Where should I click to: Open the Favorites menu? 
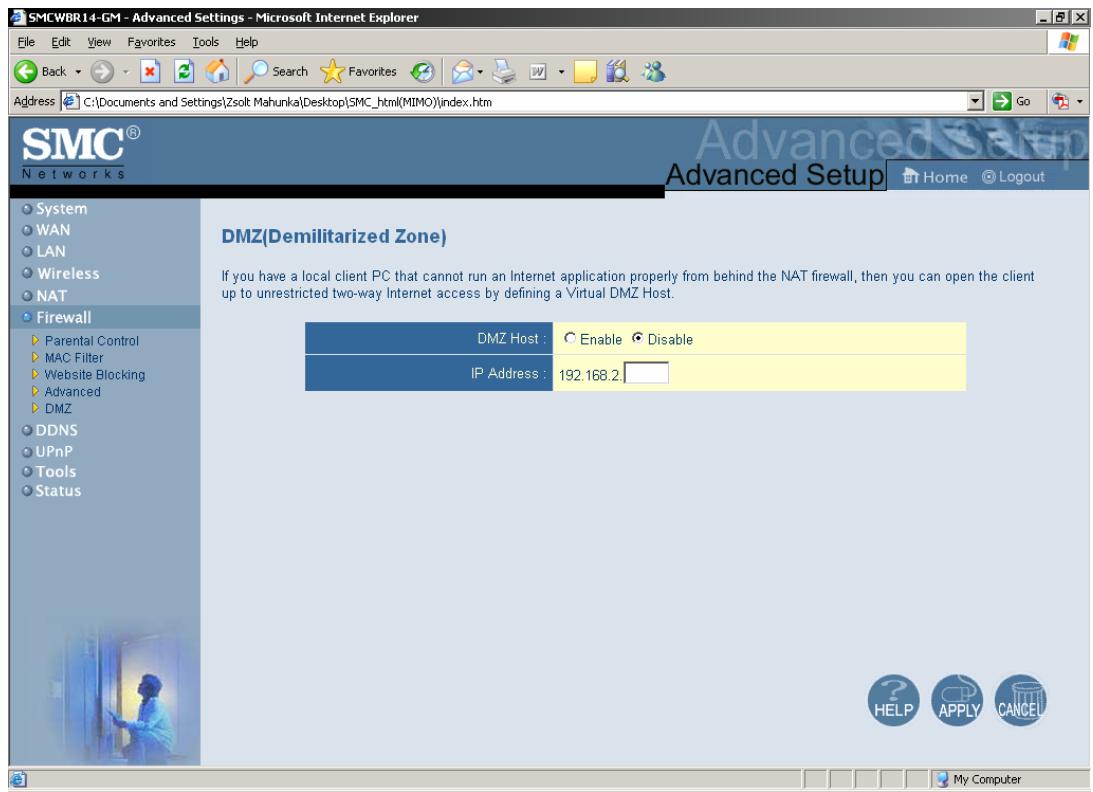[x=151, y=42]
